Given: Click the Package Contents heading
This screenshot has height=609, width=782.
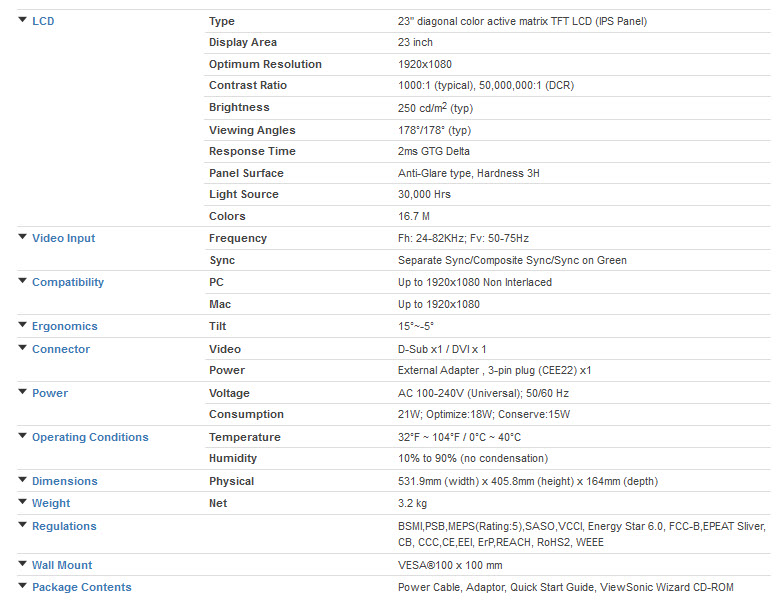Looking at the screenshot, I should 81,587.
